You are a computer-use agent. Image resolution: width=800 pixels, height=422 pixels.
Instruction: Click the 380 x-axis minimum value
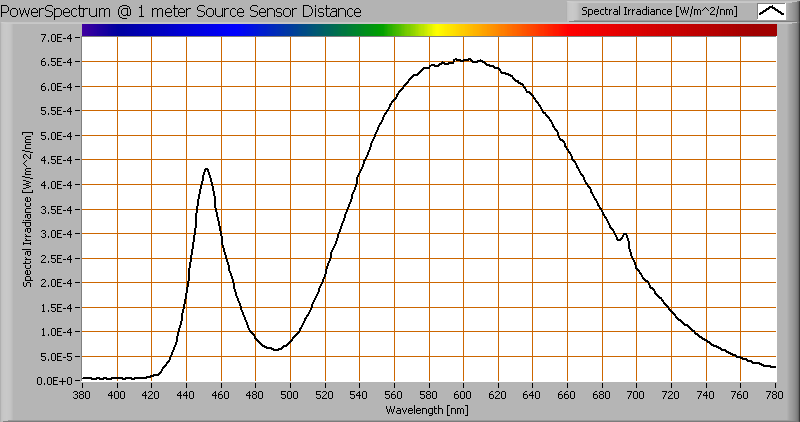[x=82, y=395]
